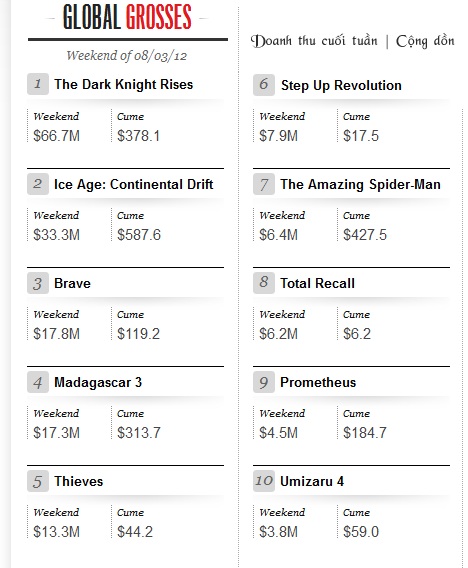
Task: Click the rank 6 number badge
Action: click(264, 85)
